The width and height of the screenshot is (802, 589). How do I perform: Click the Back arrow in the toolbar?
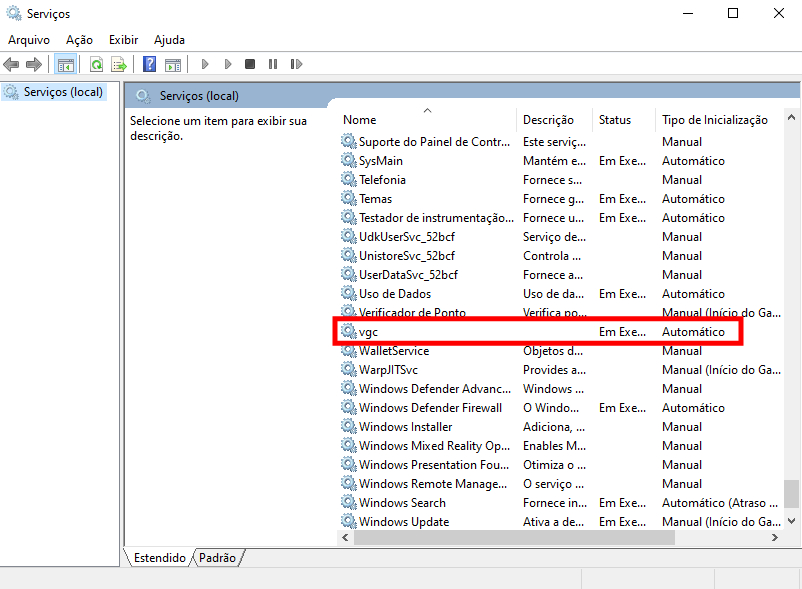pos(11,65)
